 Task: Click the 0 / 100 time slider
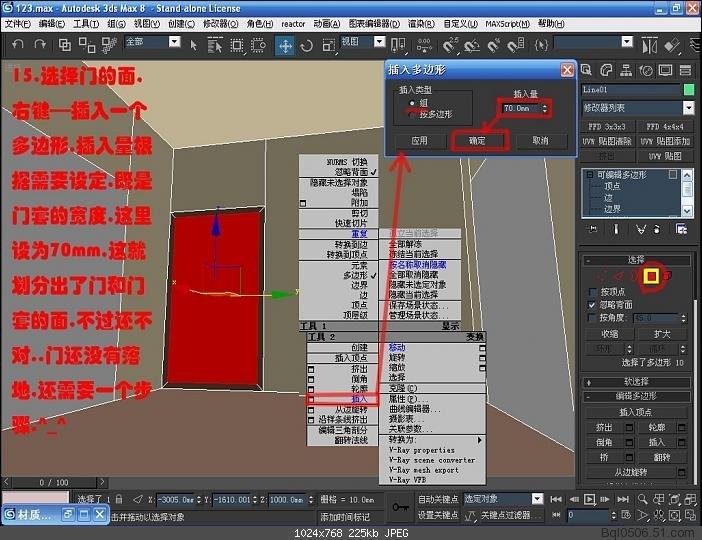(54, 482)
